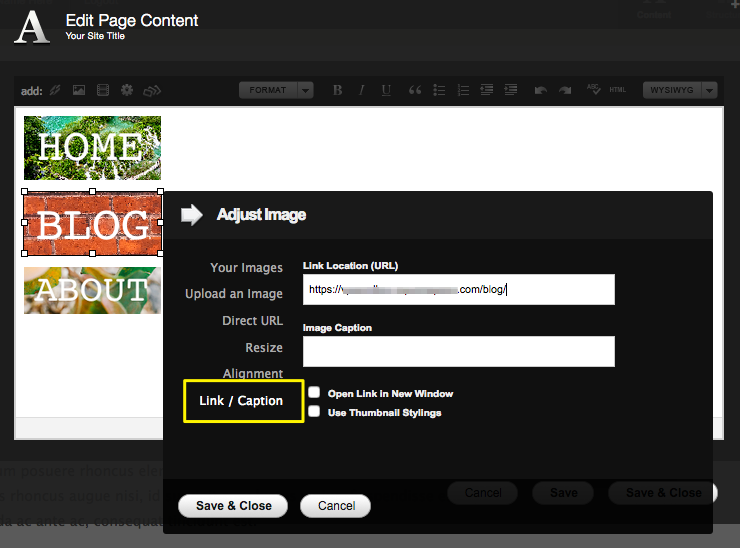The image size is (740, 548).
Task: Click the undo arrow icon
Action: 541,90
